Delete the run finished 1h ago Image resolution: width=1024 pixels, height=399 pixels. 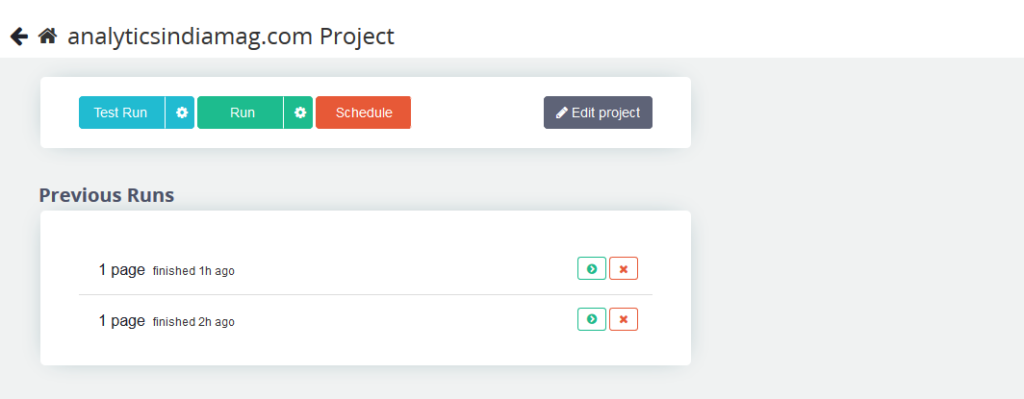click(624, 268)
